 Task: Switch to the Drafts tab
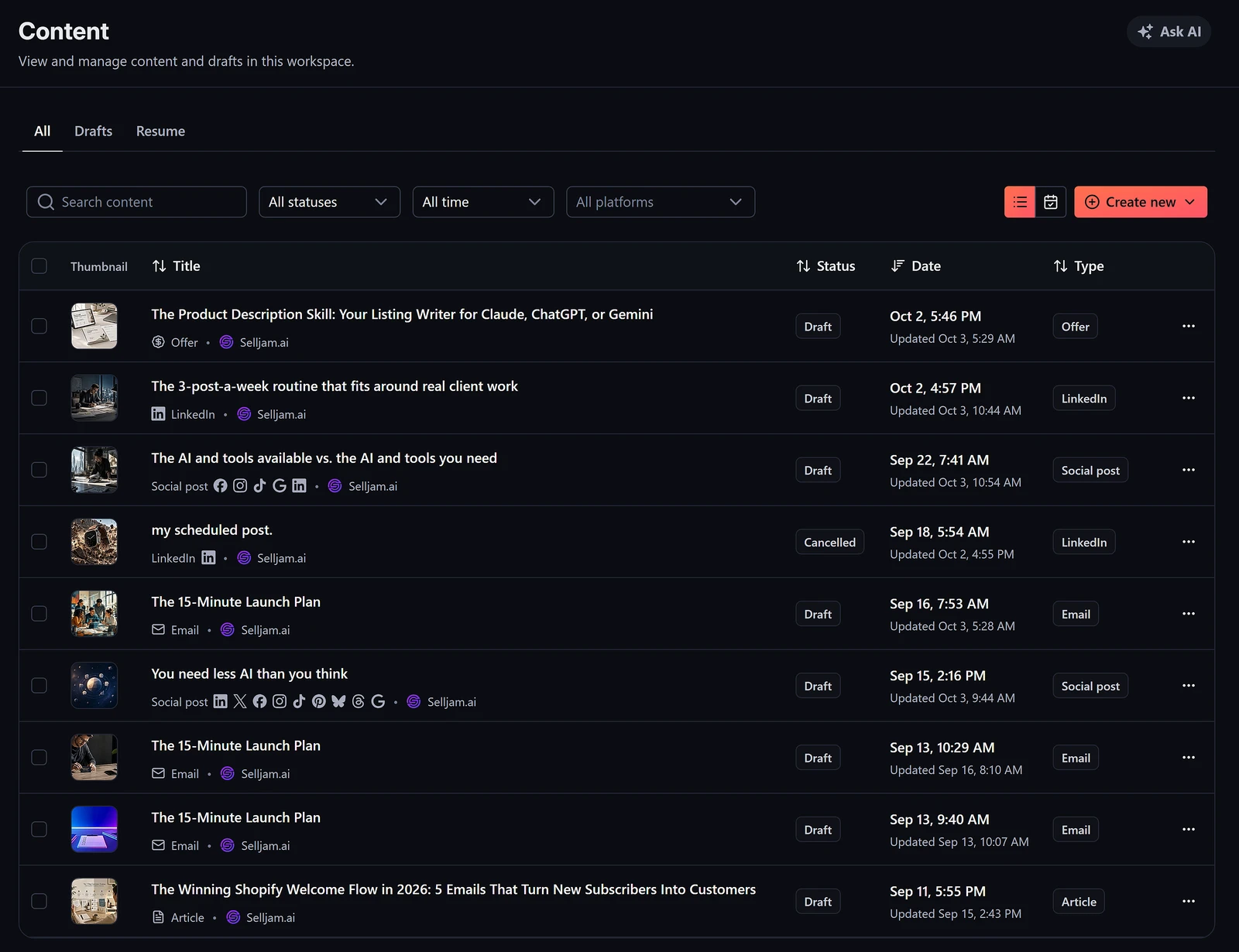pos(94,132)
